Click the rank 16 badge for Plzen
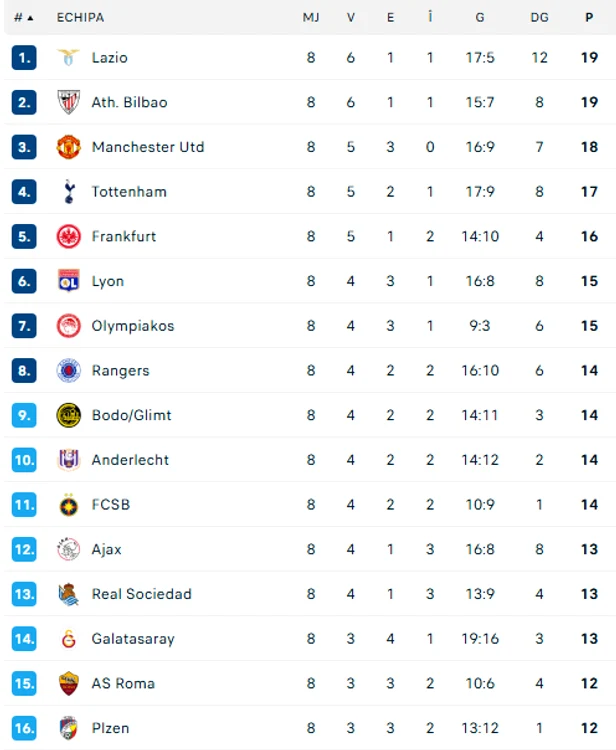 [24, 728]
